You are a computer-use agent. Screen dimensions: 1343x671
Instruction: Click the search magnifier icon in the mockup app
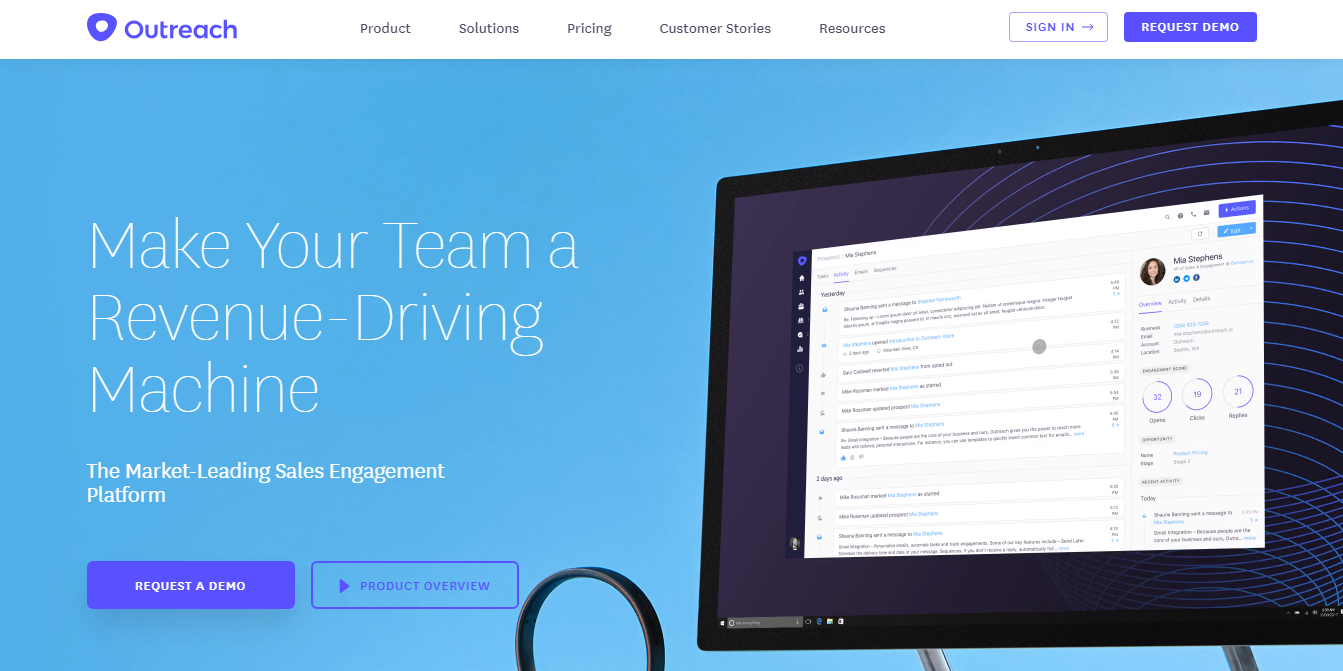coord(1167,217)
